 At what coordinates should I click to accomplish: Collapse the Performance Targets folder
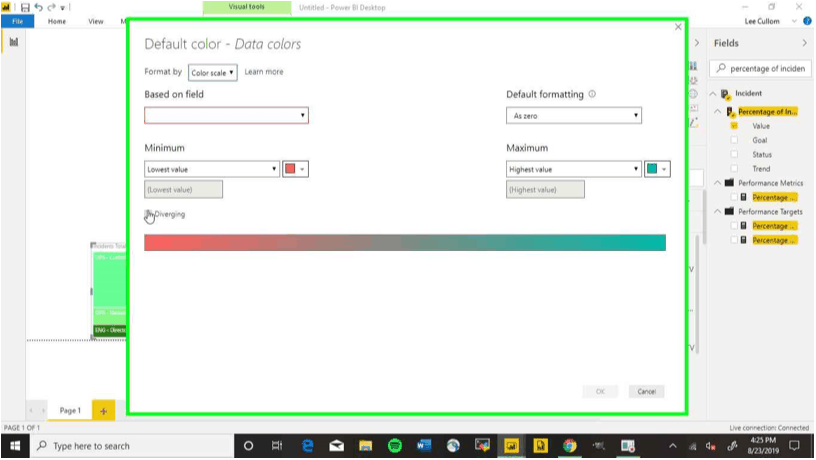[718, 212]
